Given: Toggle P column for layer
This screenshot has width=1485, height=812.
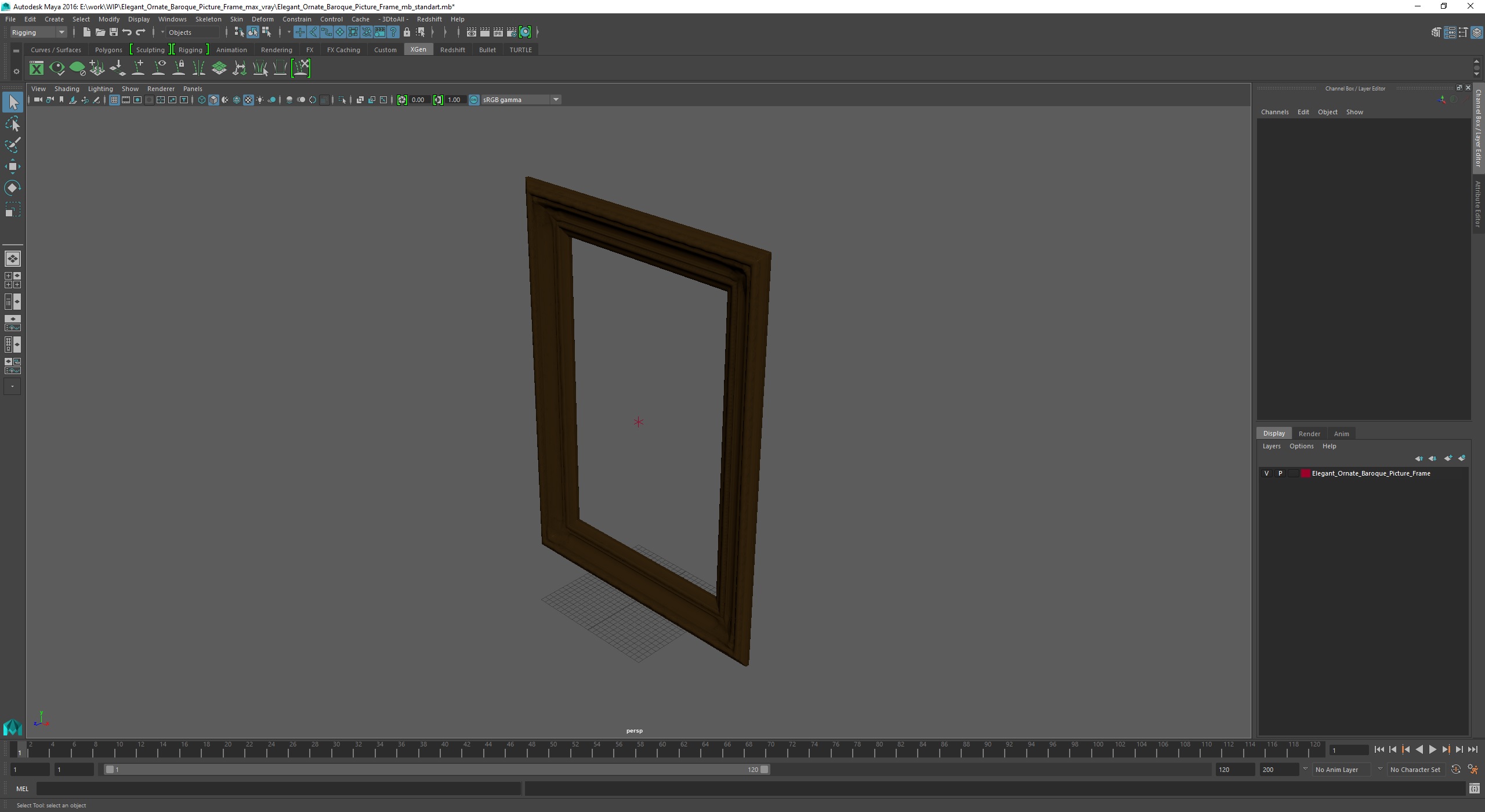Looking at the screenshot, I should click(x=1280, y=472).
